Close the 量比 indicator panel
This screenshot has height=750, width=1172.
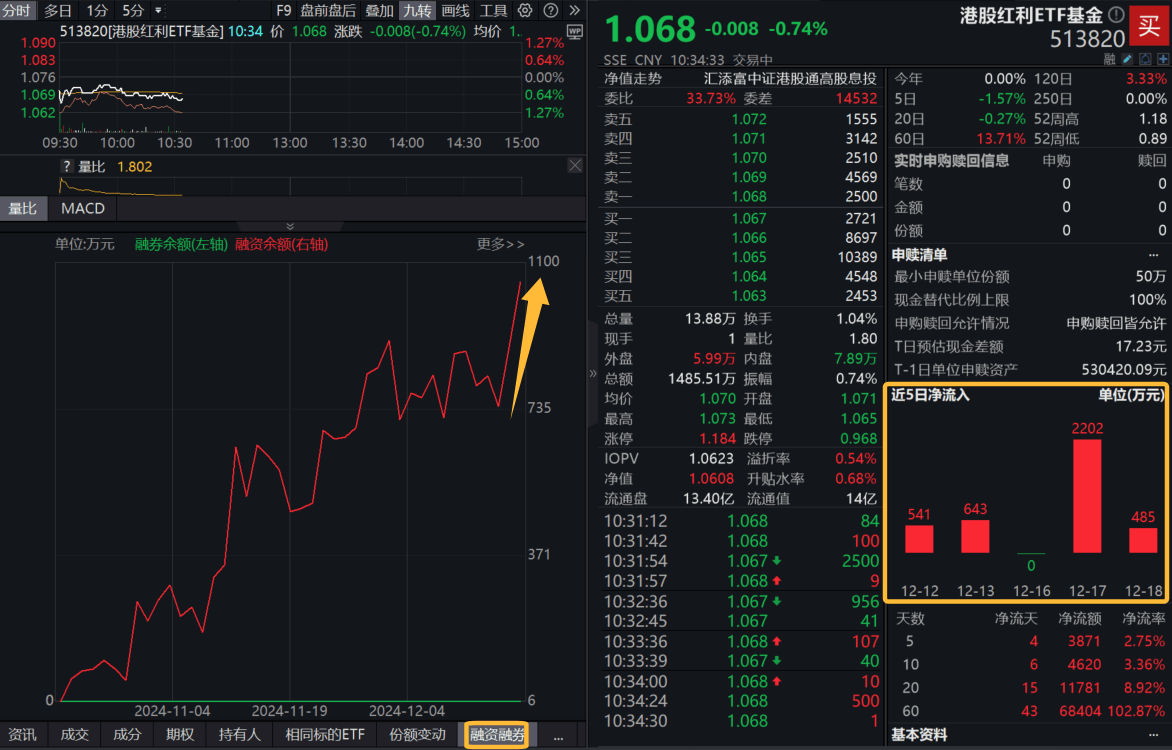[575, 165]
